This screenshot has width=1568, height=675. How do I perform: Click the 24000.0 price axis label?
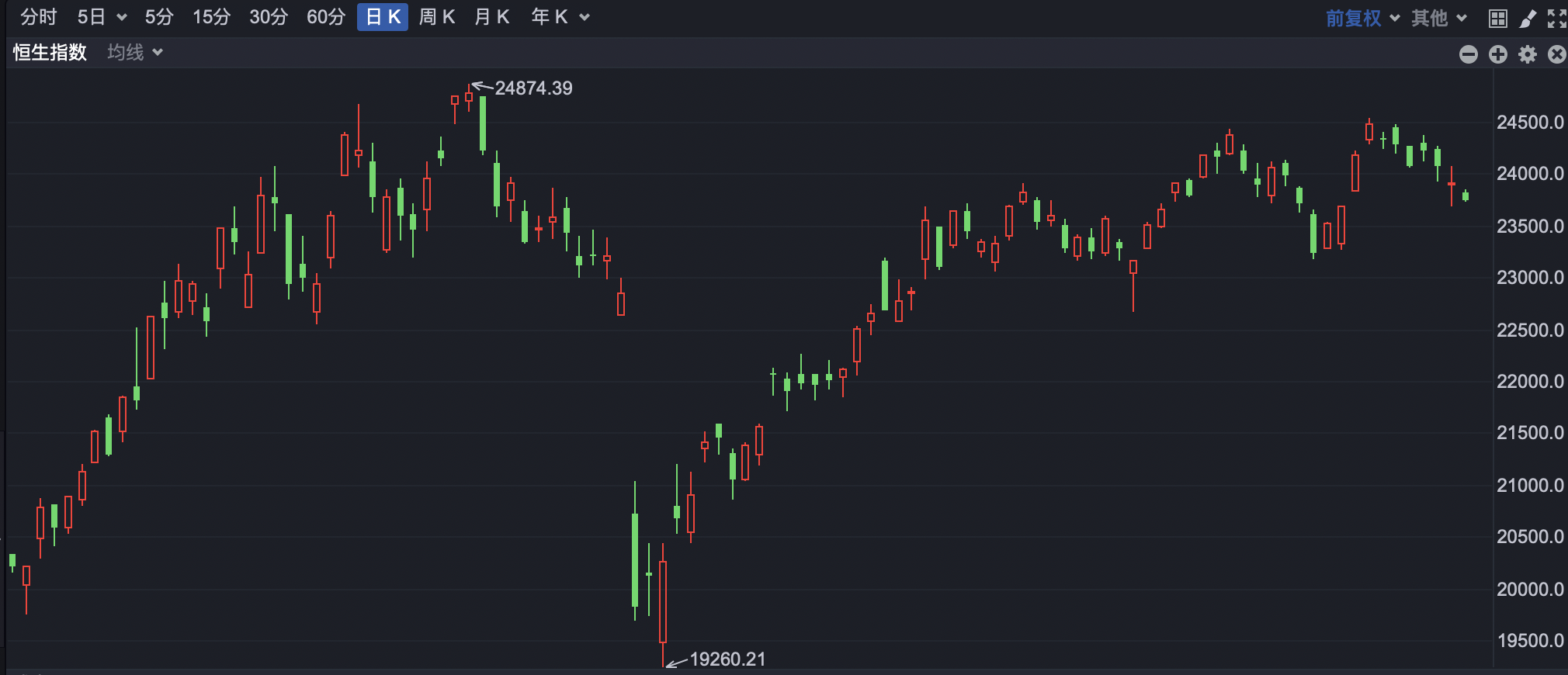coord(1530,174)
